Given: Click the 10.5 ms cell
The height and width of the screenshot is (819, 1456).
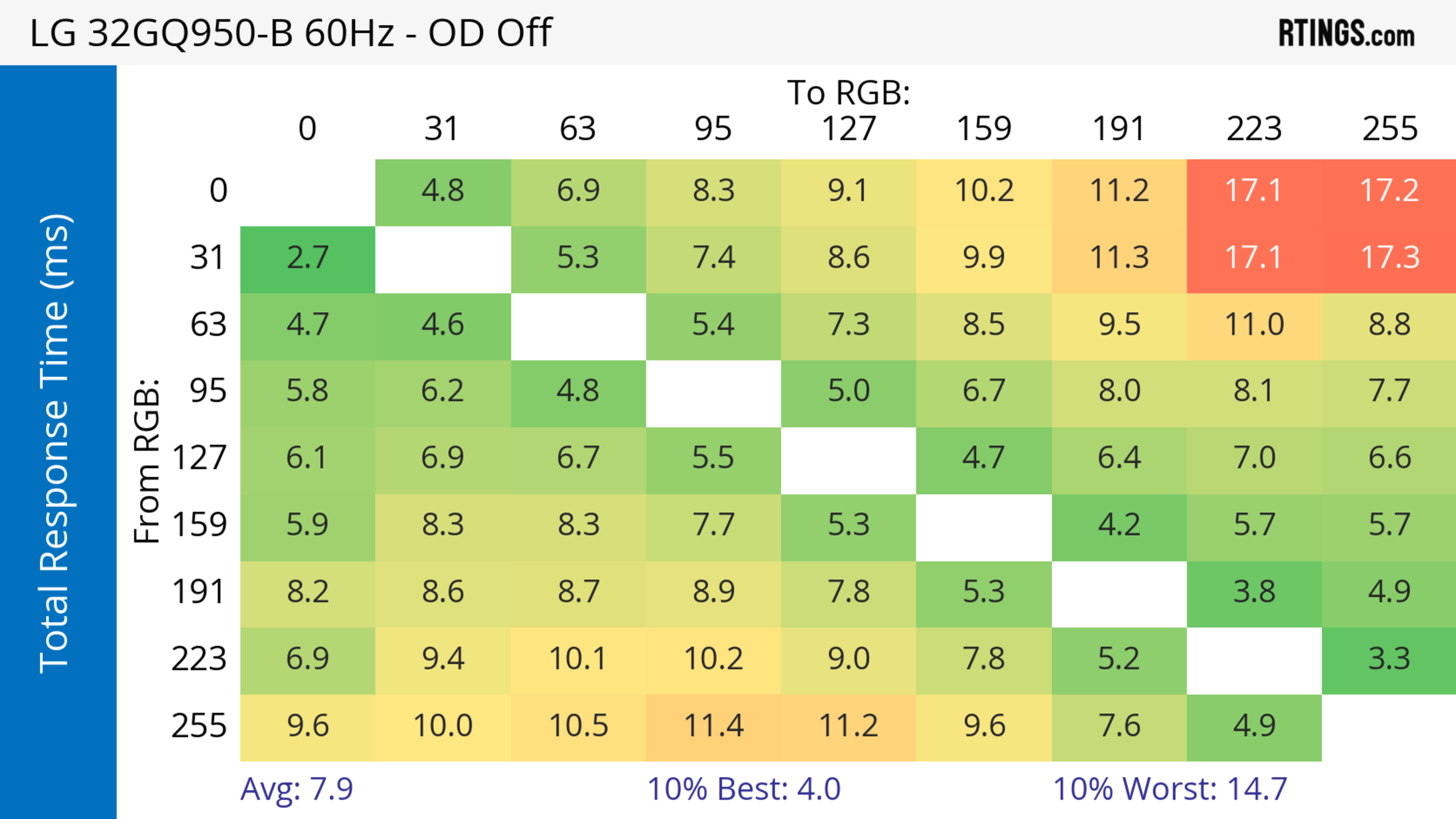Looking at the screenshot, I should (578, 727).
